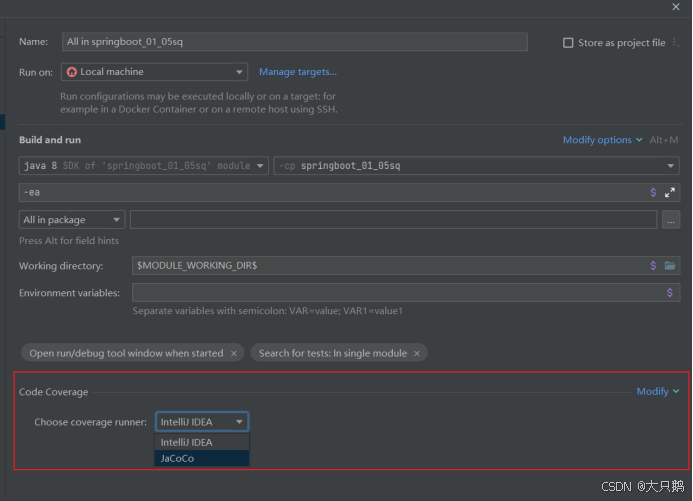The image size is (693, 501).
Task: Select IntelliJ IDEA in coverage runner list
Action: coord(202,442)
